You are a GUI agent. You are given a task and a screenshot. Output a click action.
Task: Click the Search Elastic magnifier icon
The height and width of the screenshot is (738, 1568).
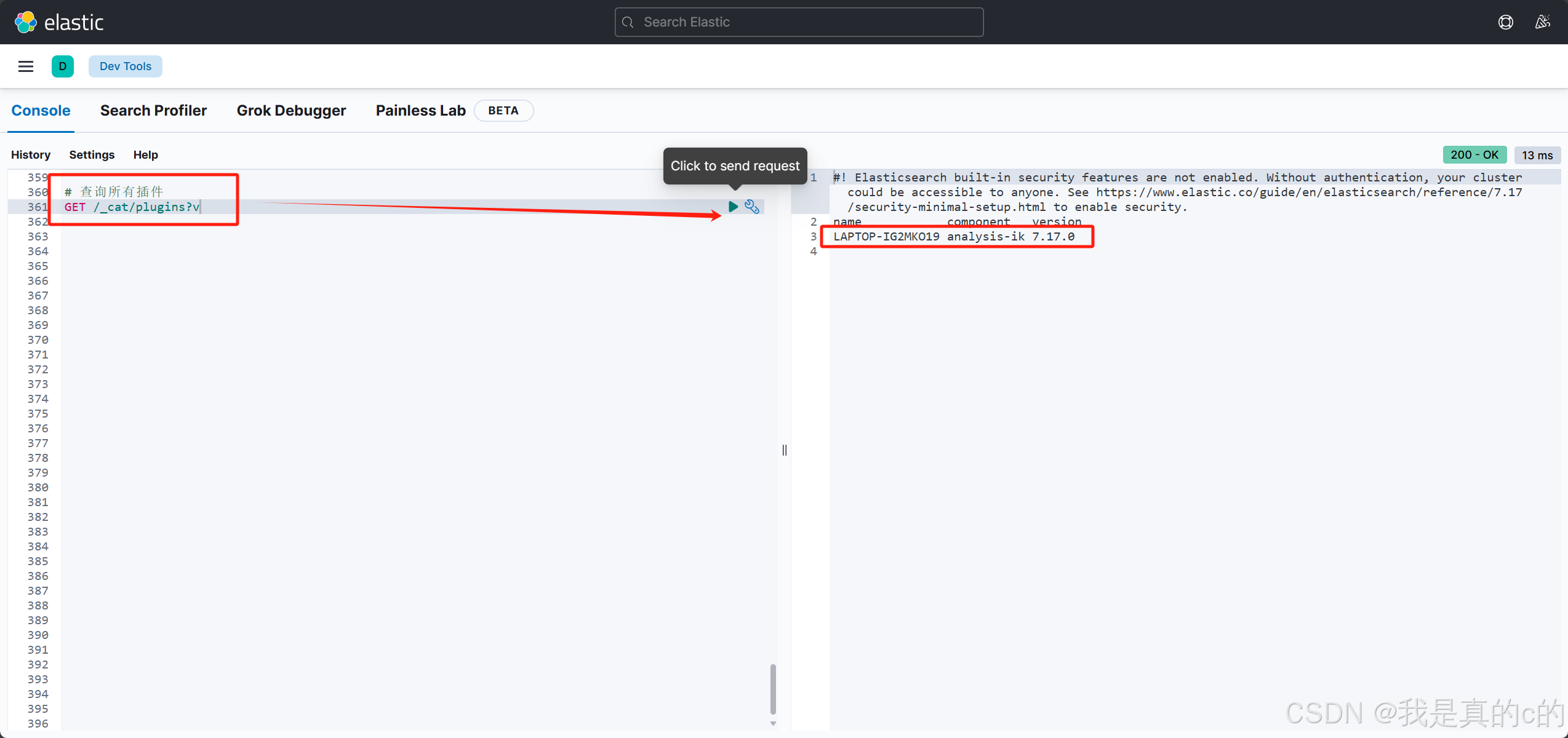(628, 22)
